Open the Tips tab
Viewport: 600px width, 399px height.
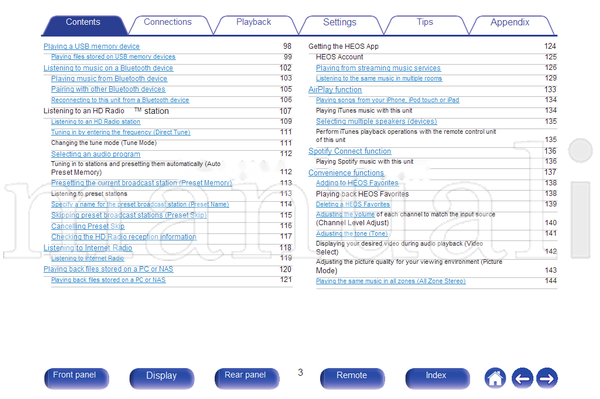[425, 22]
